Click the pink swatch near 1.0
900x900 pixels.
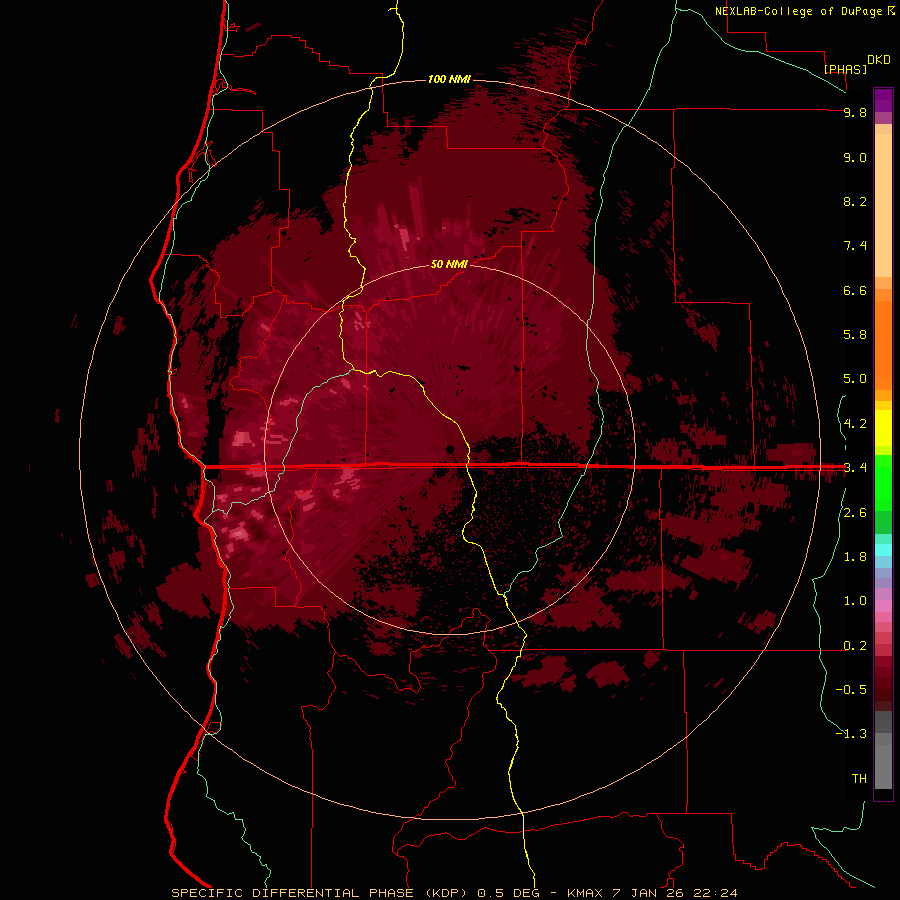[883, 606]
